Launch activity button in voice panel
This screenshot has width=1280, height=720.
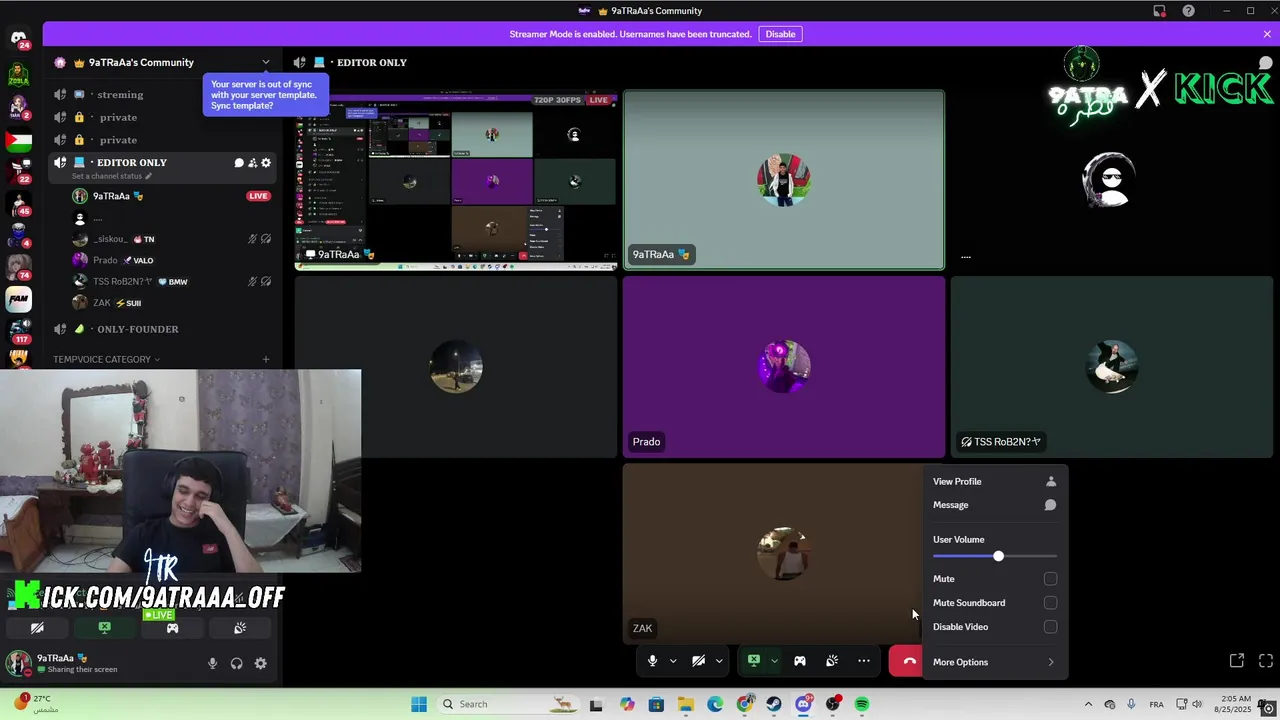172,628
